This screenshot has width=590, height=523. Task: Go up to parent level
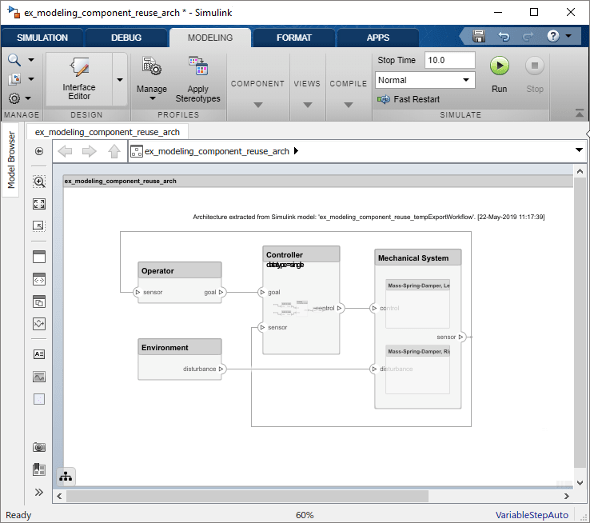114,151
